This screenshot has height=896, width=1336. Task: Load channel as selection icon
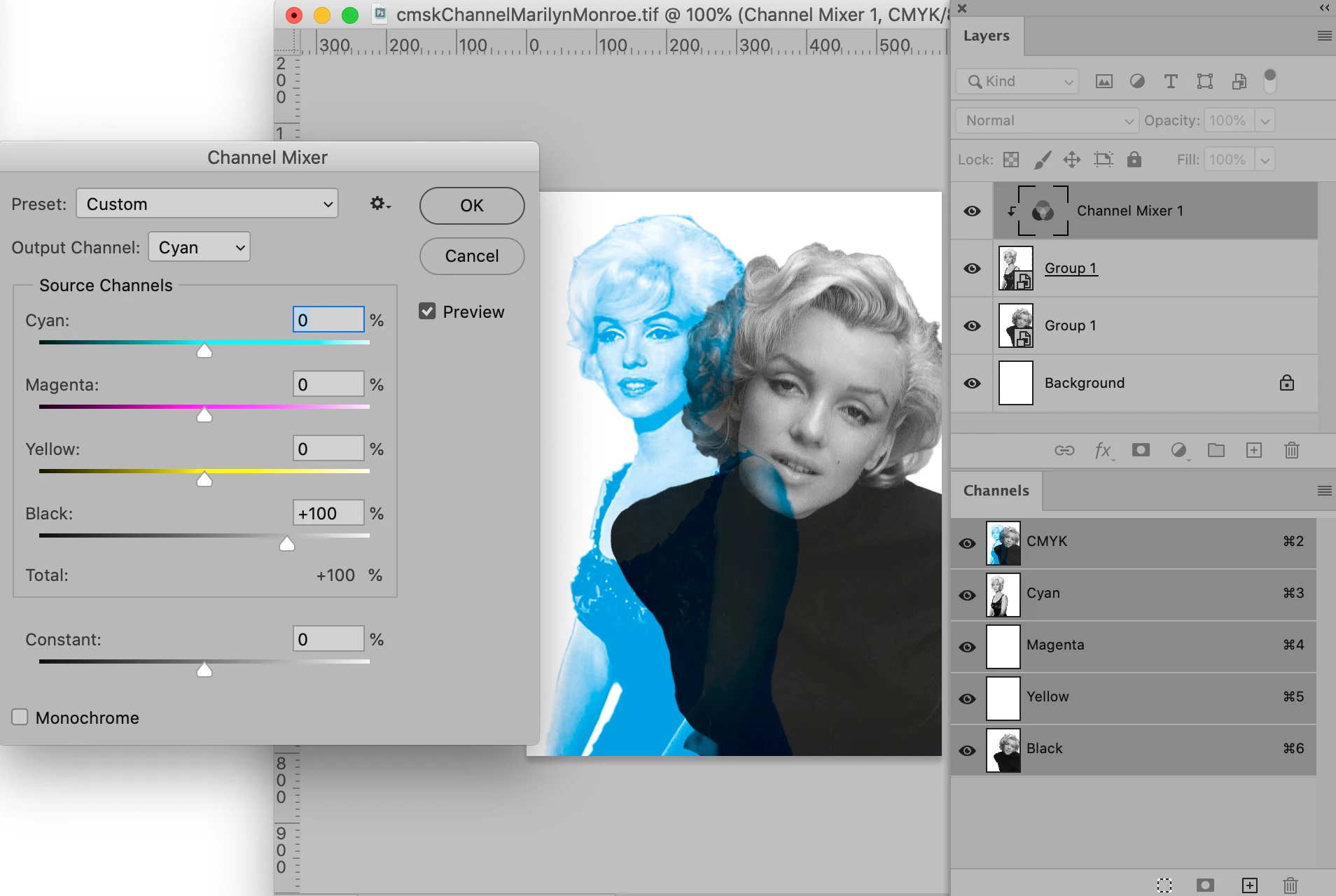pyautogui.click(x=1164, y=885)
